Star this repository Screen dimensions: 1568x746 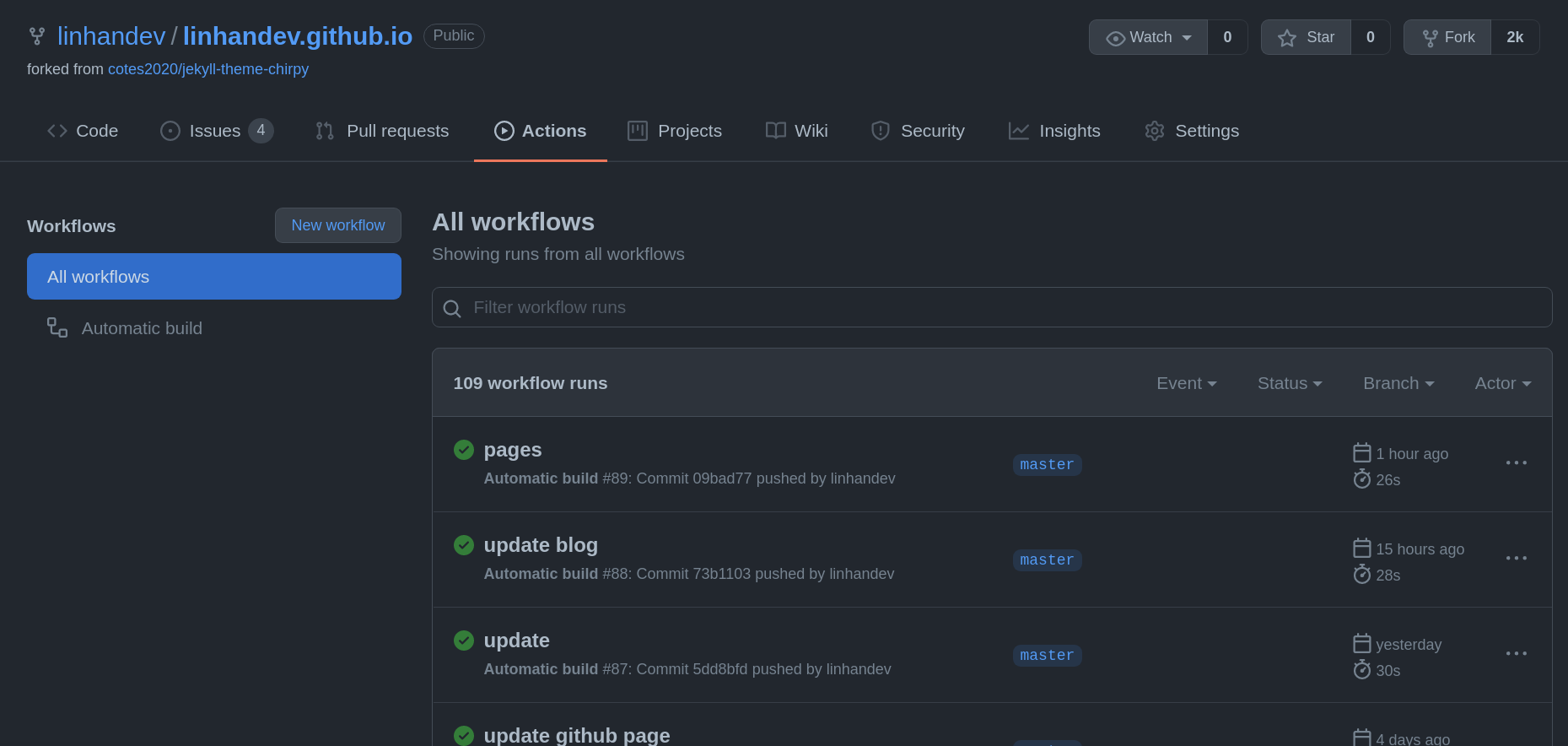[1306, 38]
